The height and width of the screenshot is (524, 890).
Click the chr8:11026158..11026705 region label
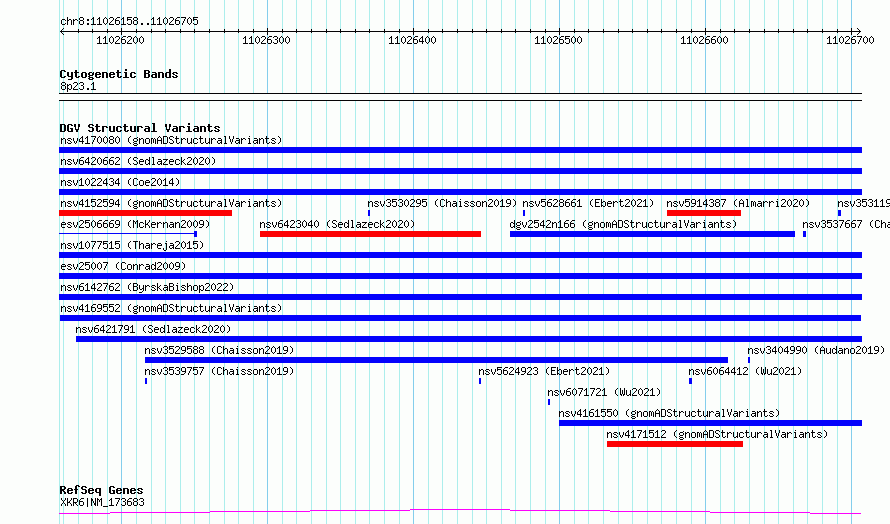click(x=129, y=22)
